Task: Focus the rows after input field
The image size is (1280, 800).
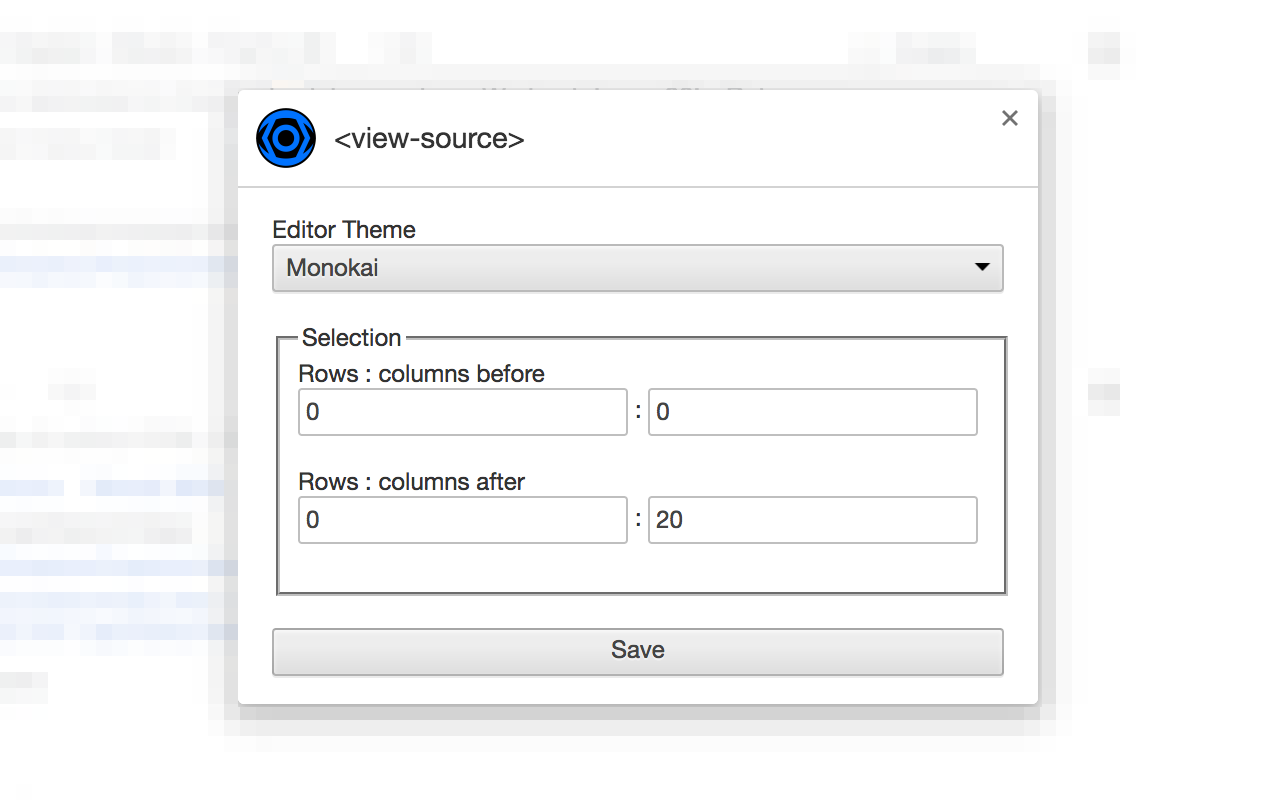Action: tap(462, 520)
